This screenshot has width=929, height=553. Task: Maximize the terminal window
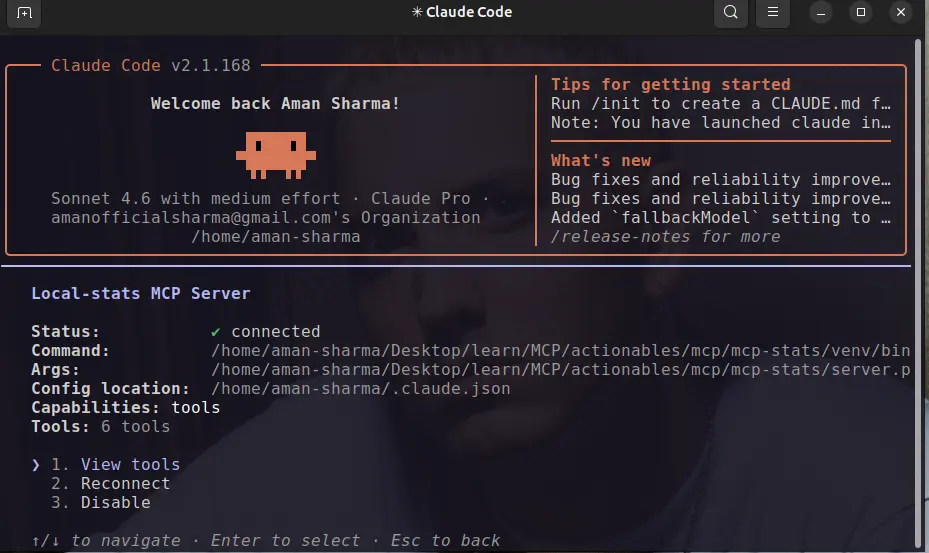861,12
